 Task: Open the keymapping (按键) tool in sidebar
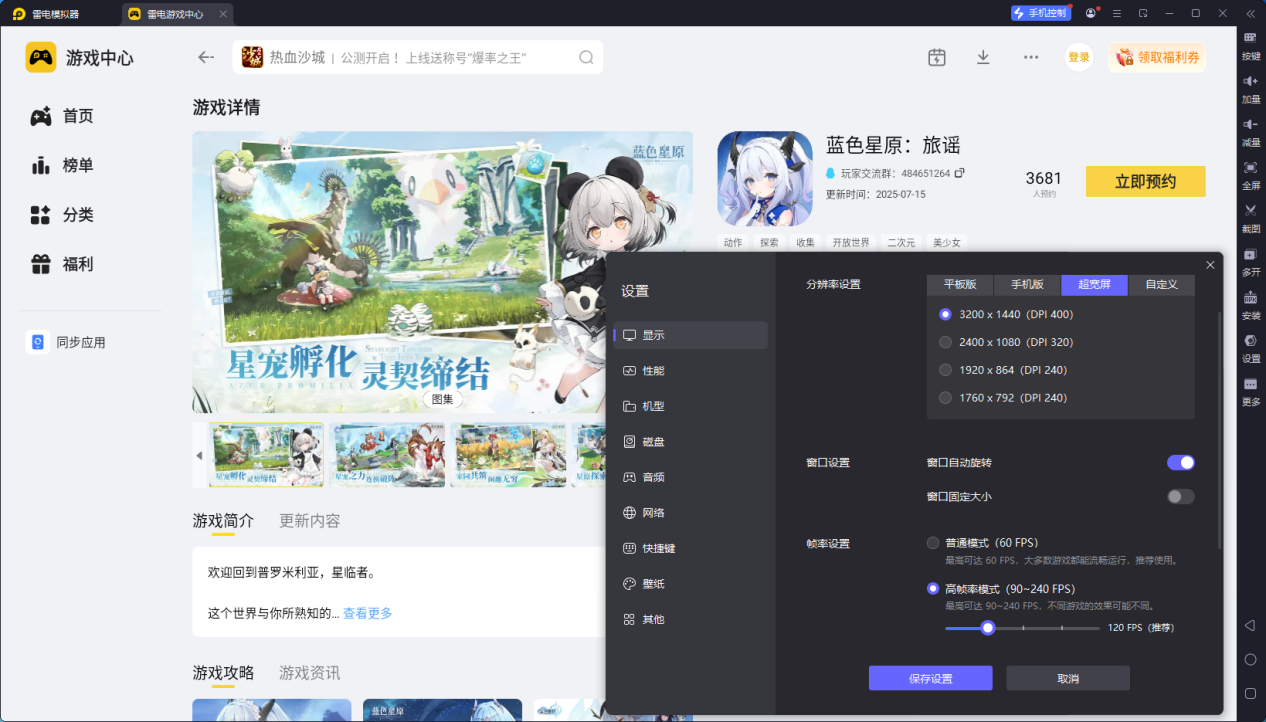pyautogui.click(x=1251, y=48)
